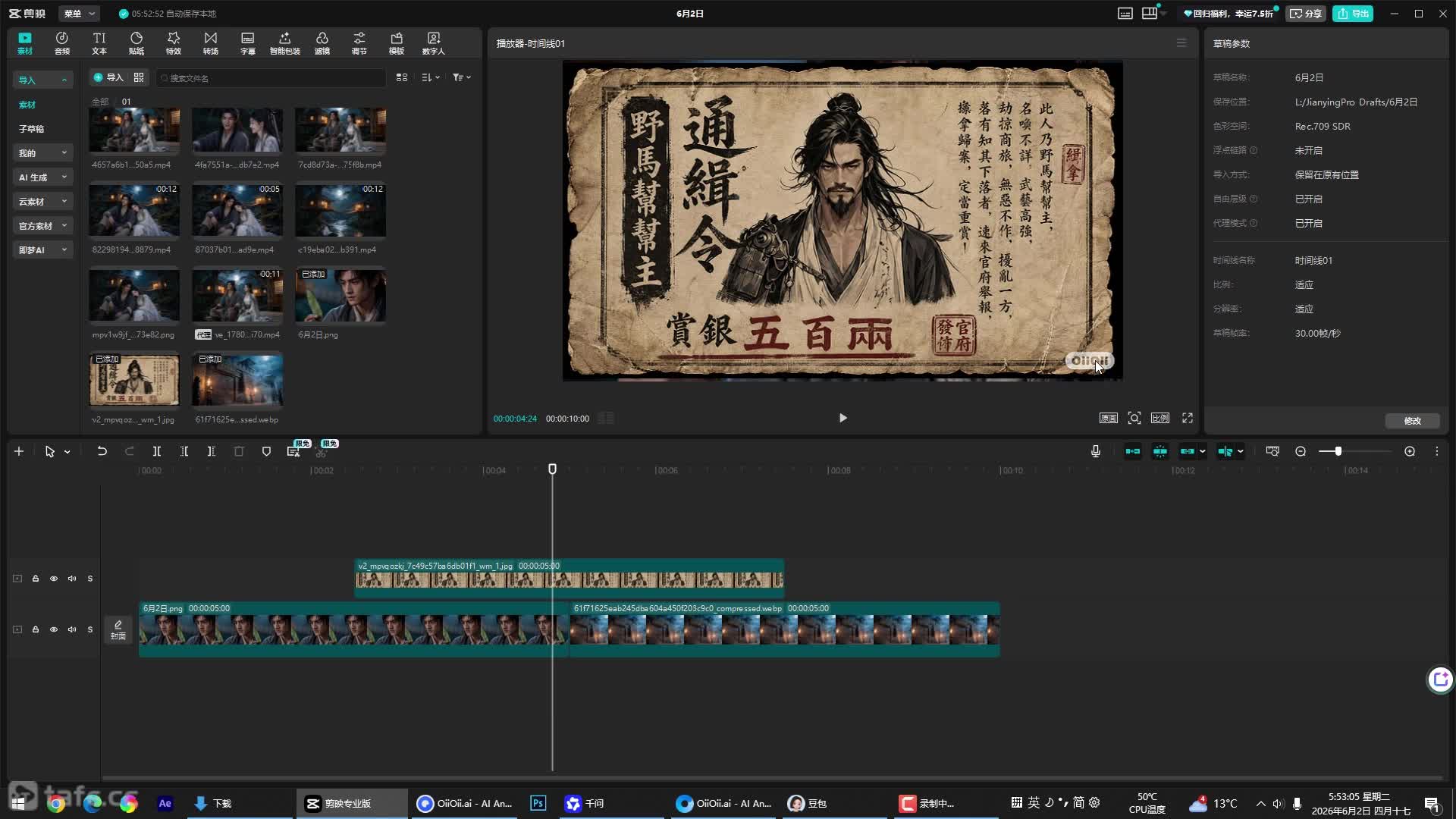Click the undo arrow in timeline toolbar
The width and height of the screenshot is (1456, 819).
pos(102,451)
